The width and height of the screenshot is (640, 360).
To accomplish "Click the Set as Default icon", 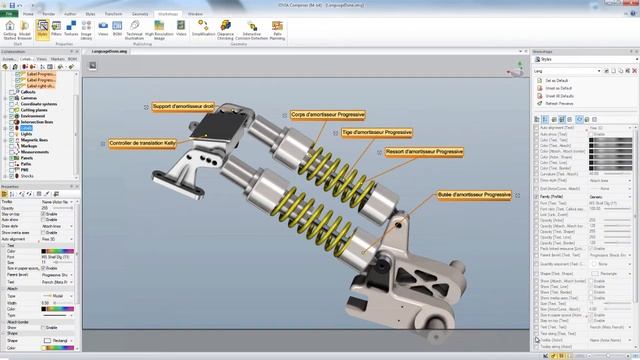I will coord(540,81).
